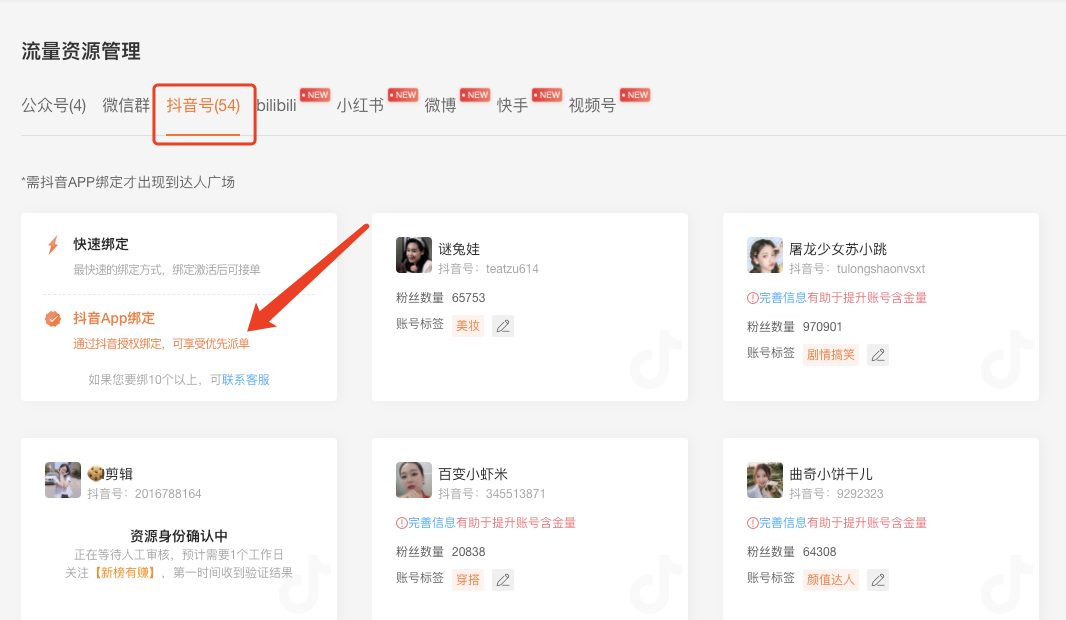This screenshot has width=1066, height=620.
Task: Edit tag 穿搭 with the pencil icon
Action: [x=503, y=580]
